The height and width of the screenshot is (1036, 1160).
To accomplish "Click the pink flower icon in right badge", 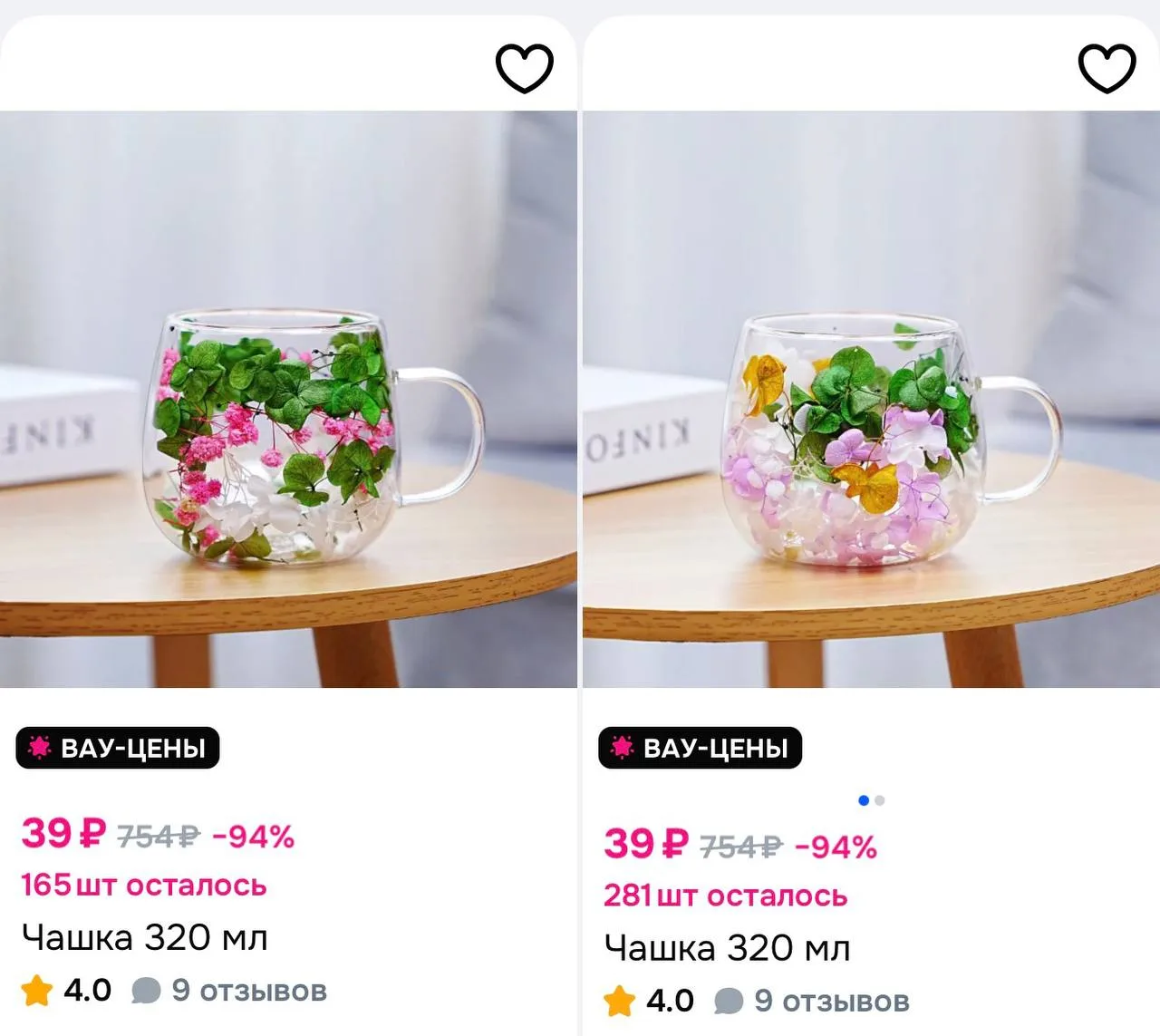I will tap(622, 748).
